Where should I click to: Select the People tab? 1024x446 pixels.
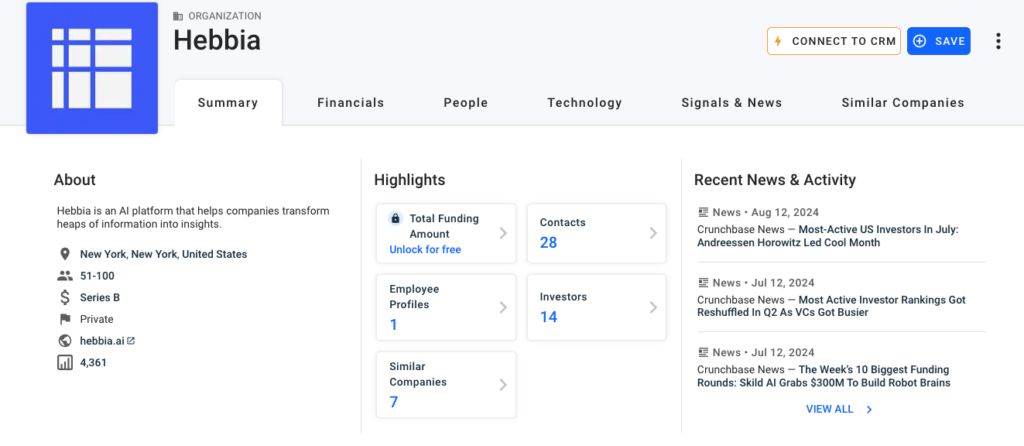pyautogui.click(x=466, y=102)
